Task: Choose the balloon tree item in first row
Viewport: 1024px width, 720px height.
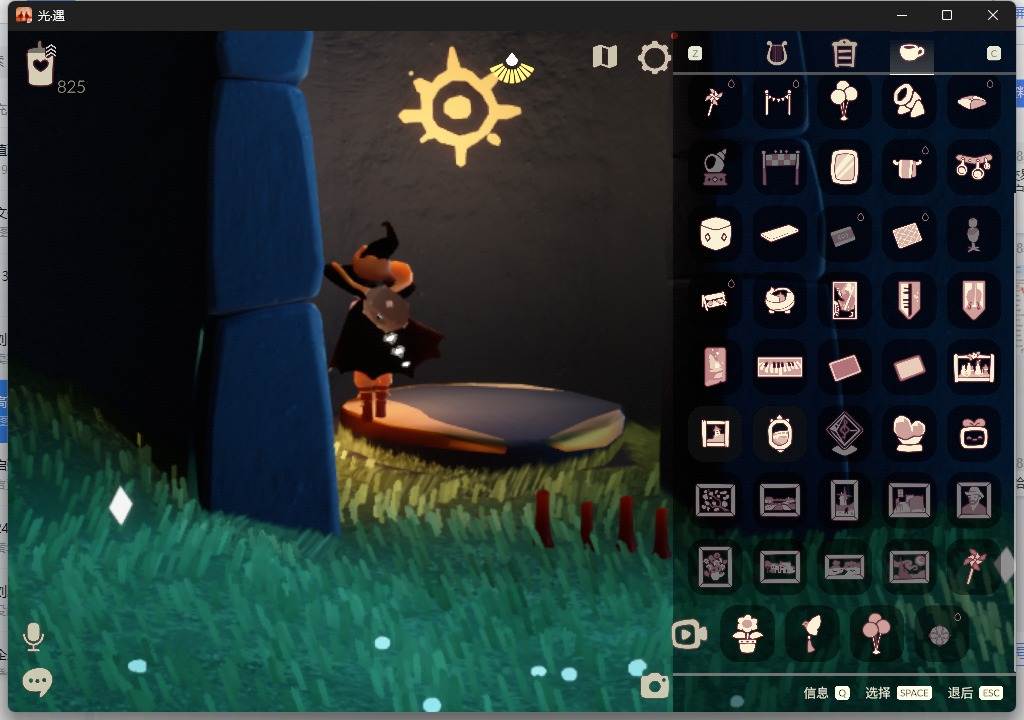Action: [844, 100]
